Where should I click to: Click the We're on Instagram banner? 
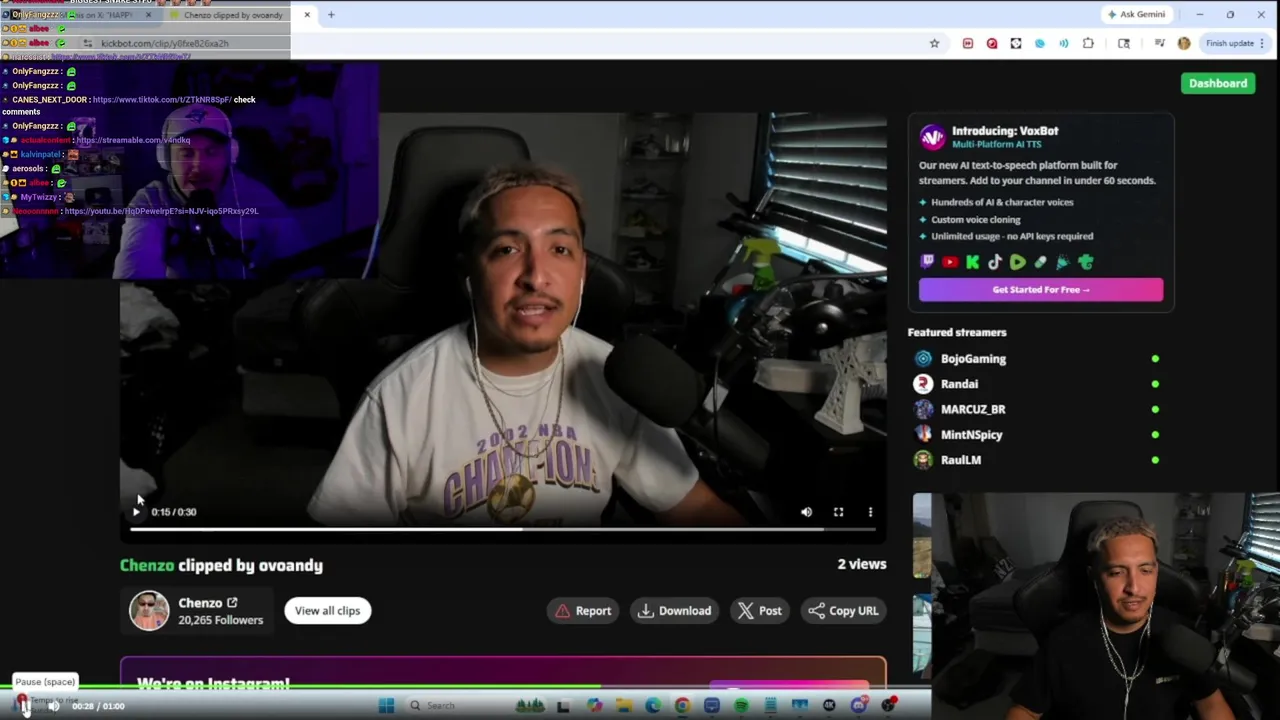[x=503, y=672]
